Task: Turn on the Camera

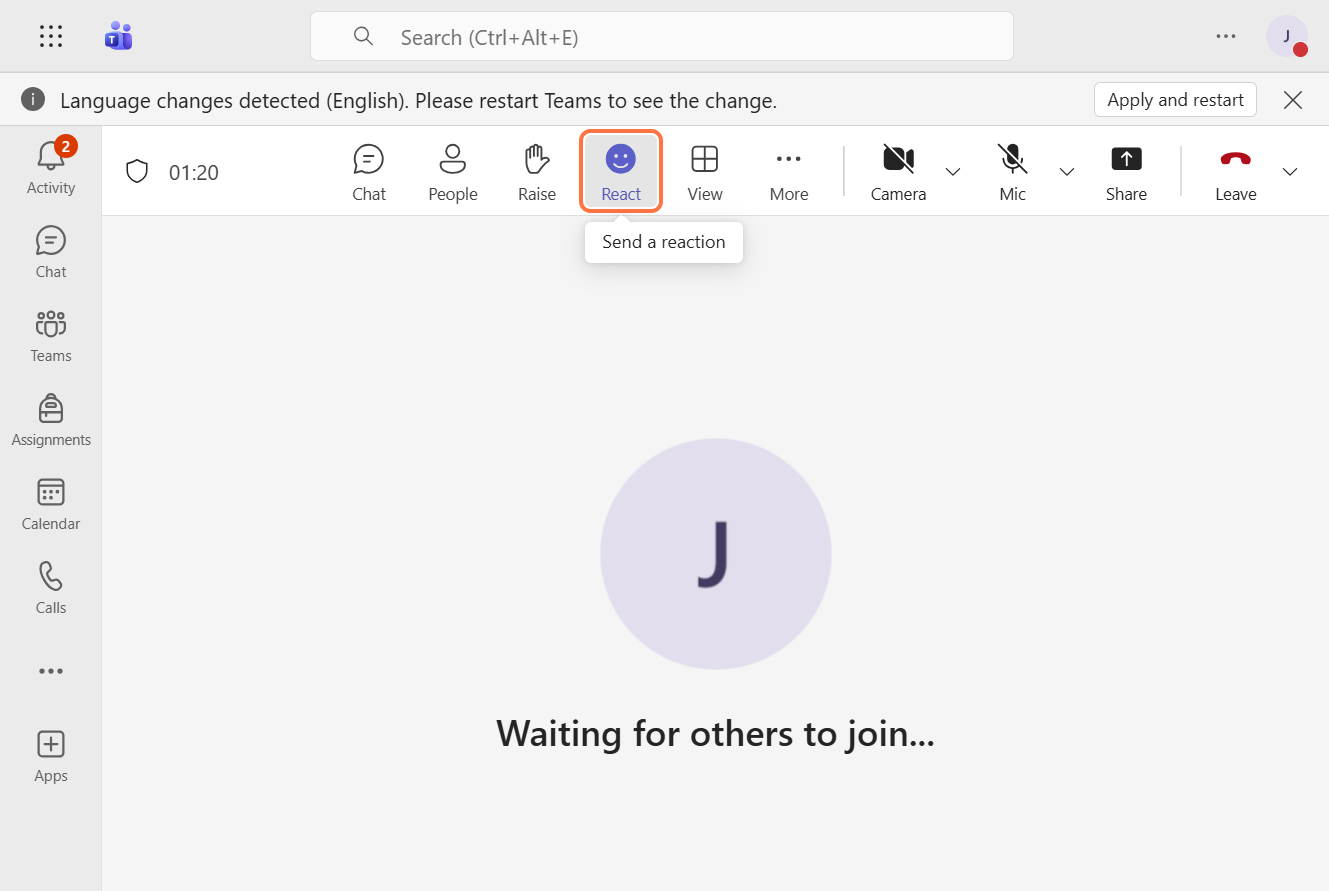Action: pos(897,172)
